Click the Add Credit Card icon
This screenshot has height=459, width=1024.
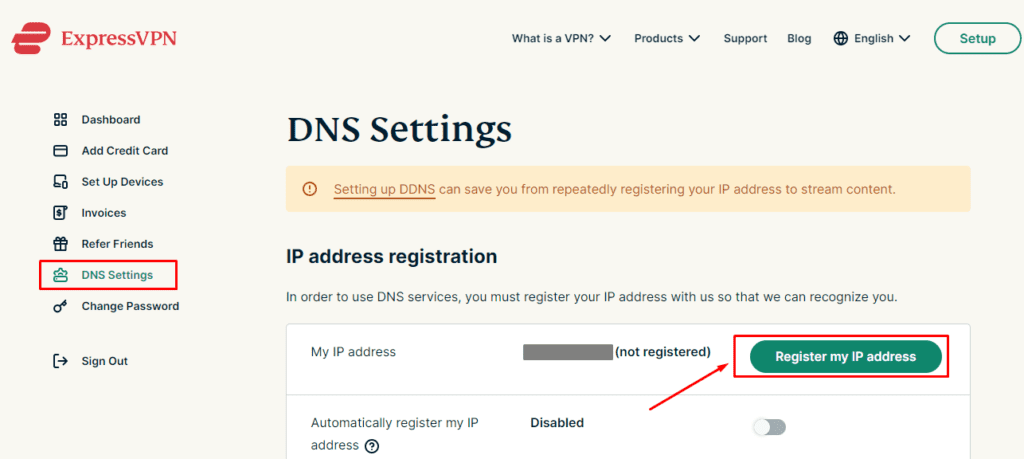(x=60, y=151)
